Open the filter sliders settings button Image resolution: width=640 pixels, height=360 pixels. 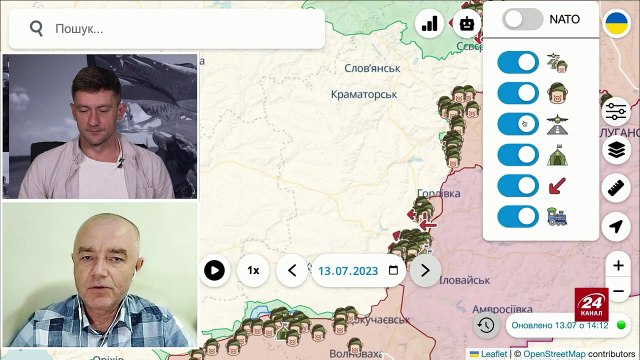(x=616, y=111)
